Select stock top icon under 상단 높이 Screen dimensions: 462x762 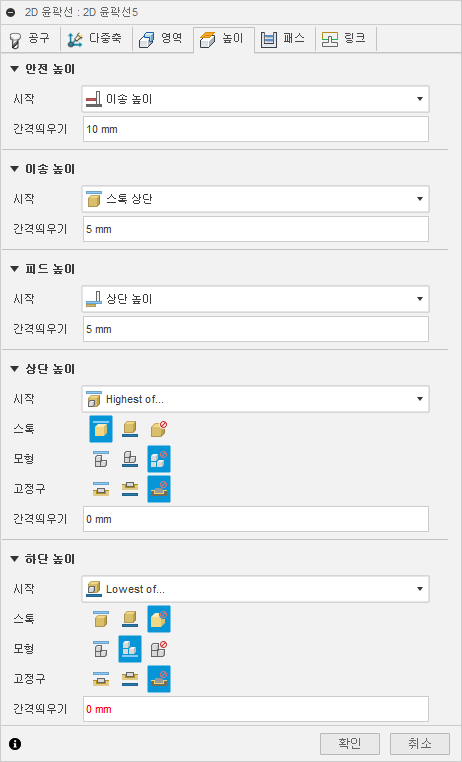101,429
